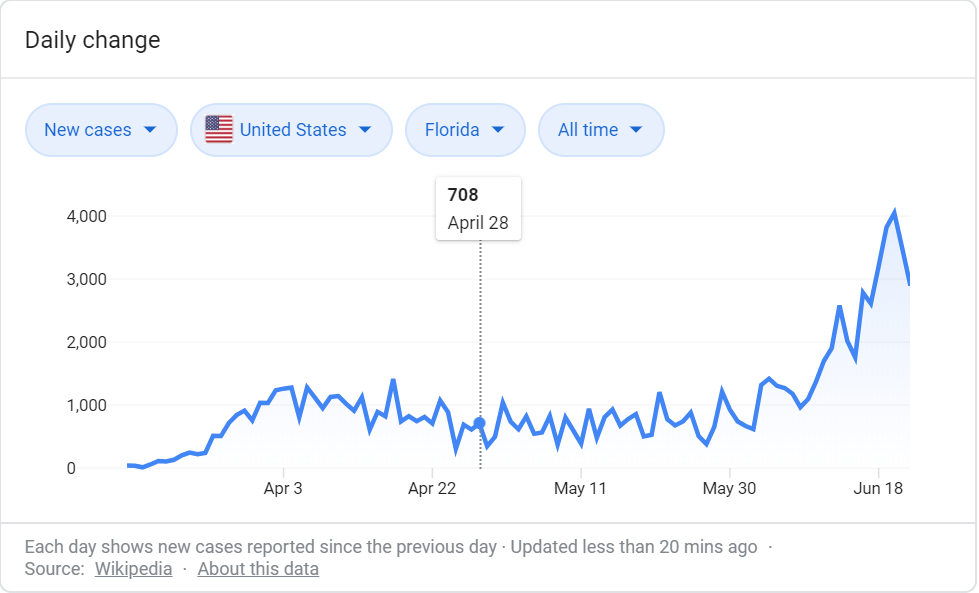Click the 708 April 28 tooltip
This screenshot has width=979, height=593.
click(478, 209)
